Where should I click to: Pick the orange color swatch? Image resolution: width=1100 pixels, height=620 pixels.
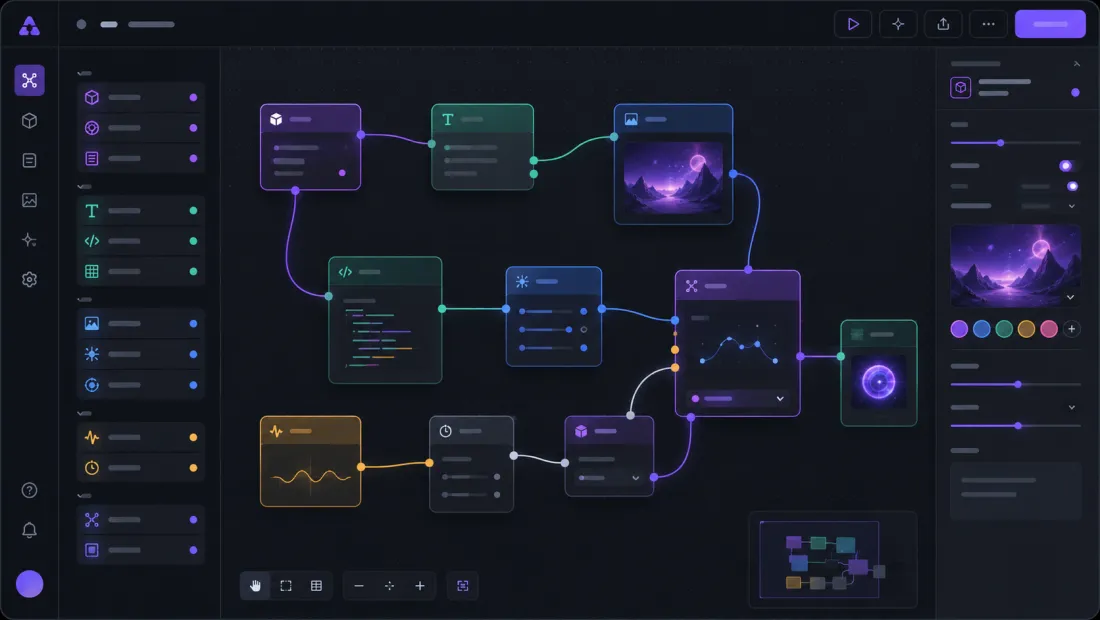click(1026, 329)
